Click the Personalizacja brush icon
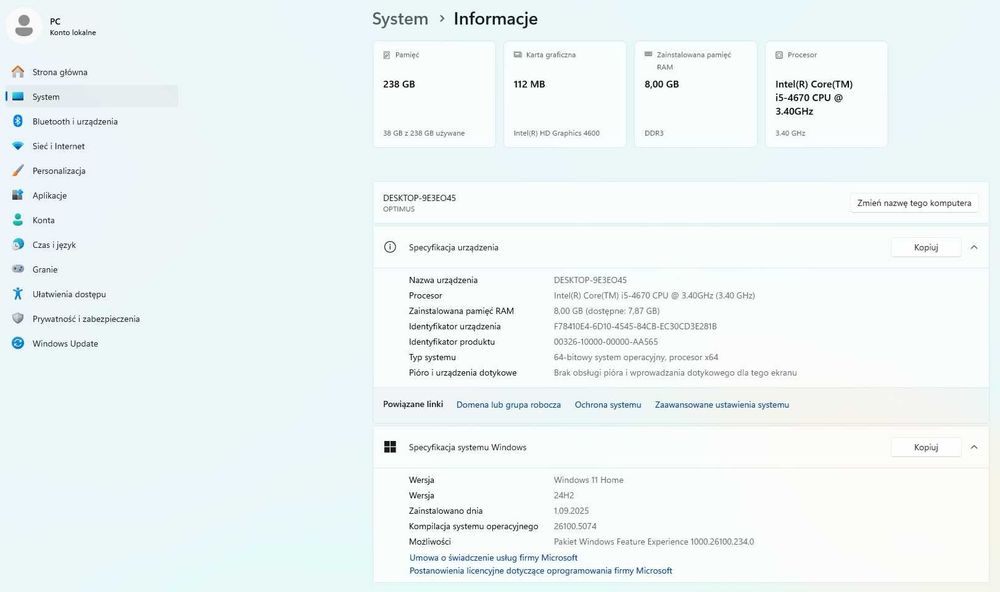Image resolution: width=1000 pixels, height=592 pixels. point(18,171)
